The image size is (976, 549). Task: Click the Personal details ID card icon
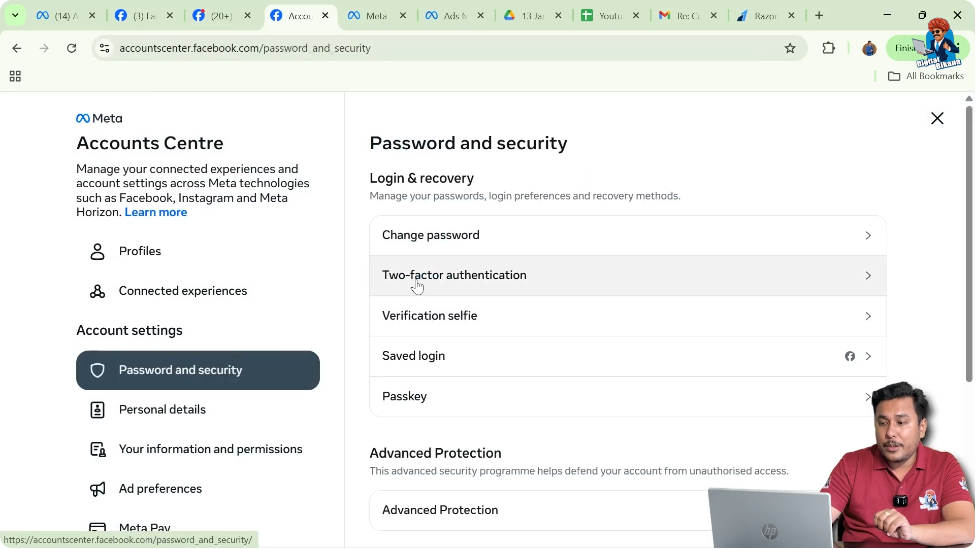(x=97, y=410)
